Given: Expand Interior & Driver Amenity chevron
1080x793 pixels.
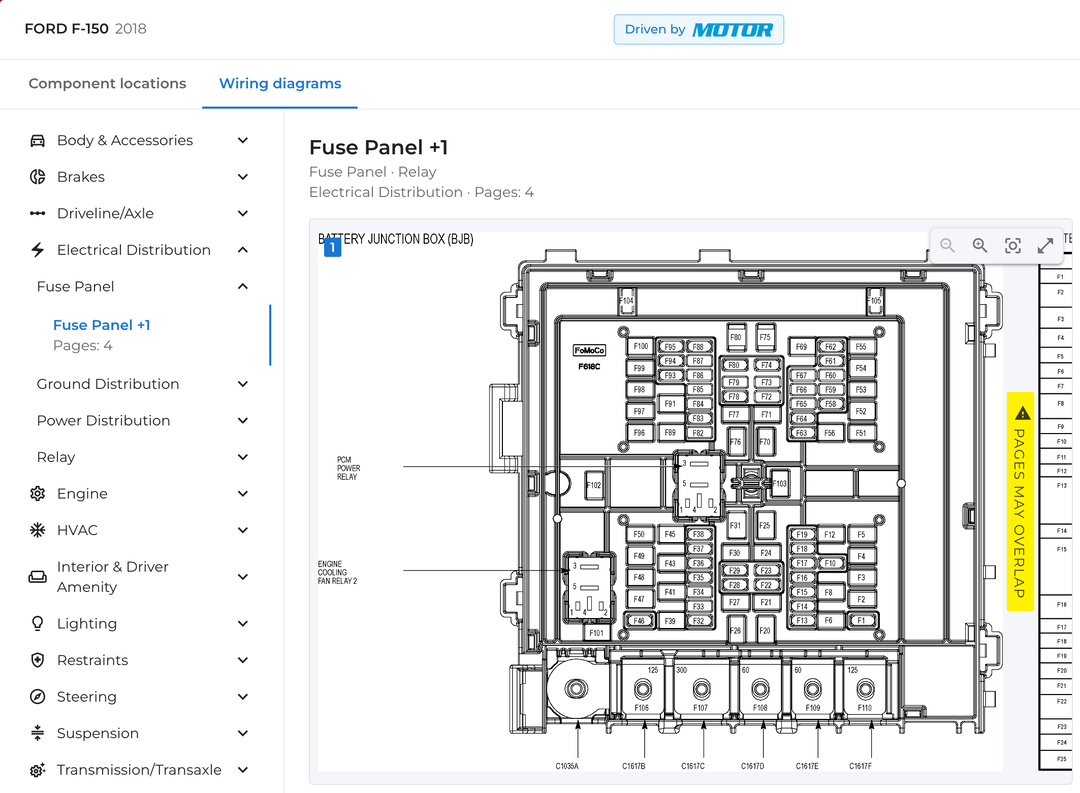Looking at the screenshot, I should (242, 577).
